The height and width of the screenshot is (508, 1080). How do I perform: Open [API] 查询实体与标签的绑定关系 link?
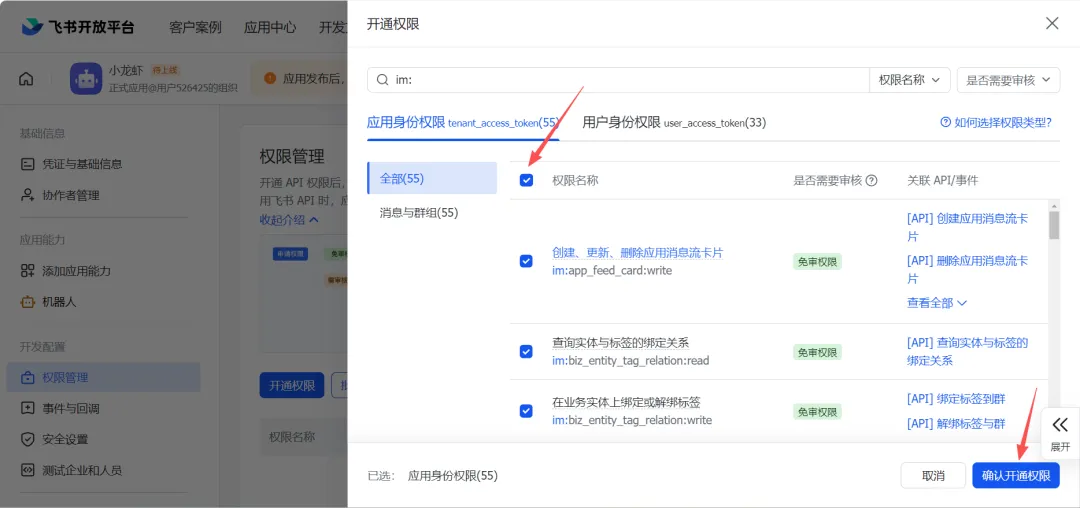(x=968, y=351)
